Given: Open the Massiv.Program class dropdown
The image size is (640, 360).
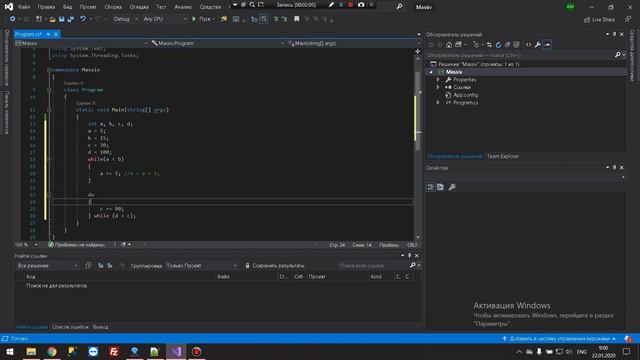Looking at the screenshot, I should [x=217, y=43].
